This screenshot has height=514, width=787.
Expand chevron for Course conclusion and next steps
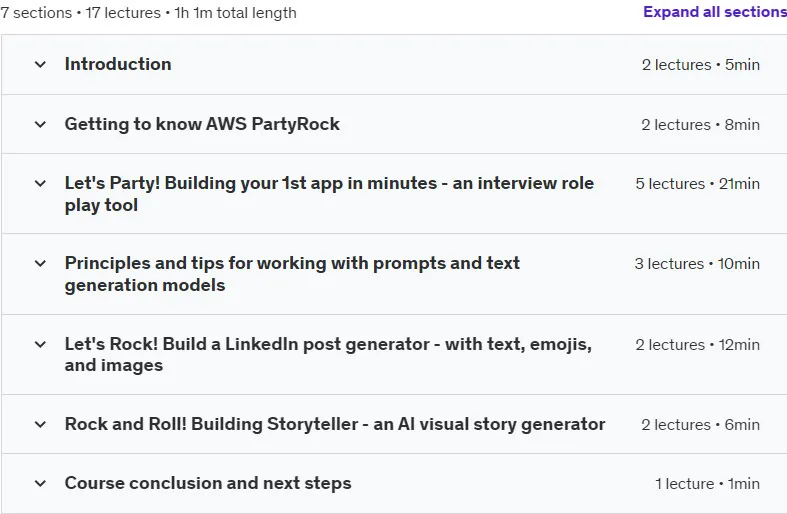click(40, 483)
